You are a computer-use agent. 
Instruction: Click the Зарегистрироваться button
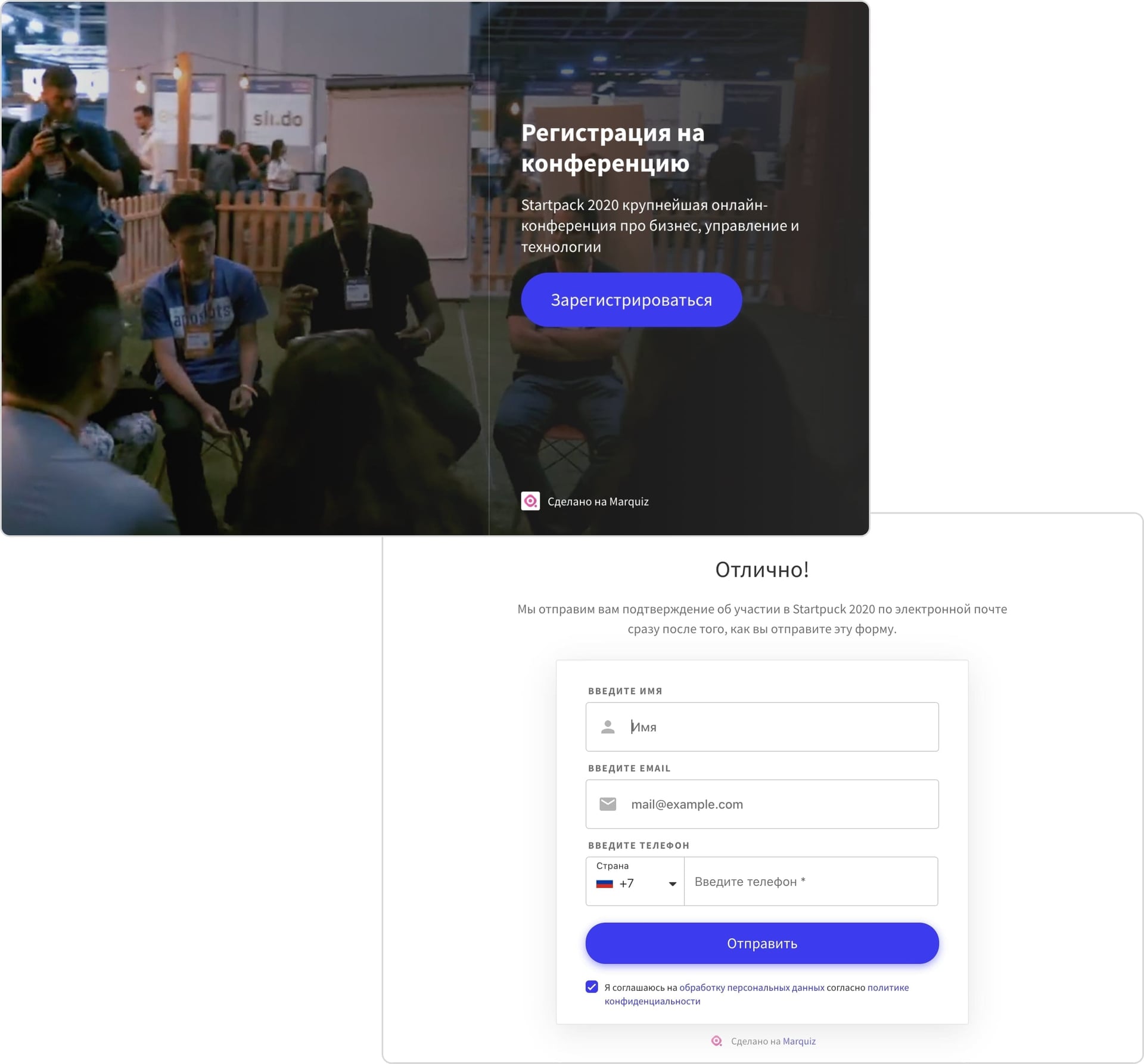click(631, 300)
